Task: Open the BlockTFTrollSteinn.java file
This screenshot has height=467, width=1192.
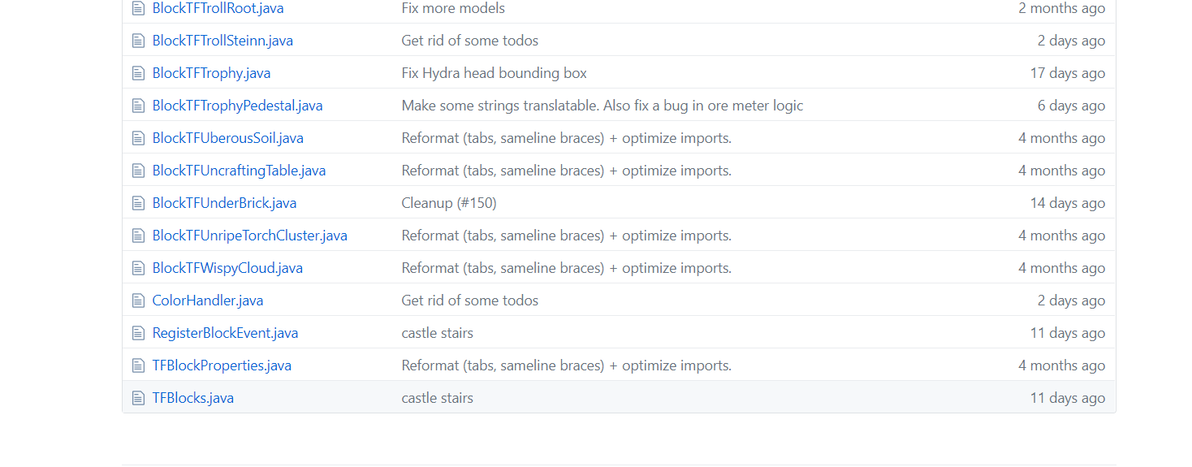Action: tap(222, 41)
